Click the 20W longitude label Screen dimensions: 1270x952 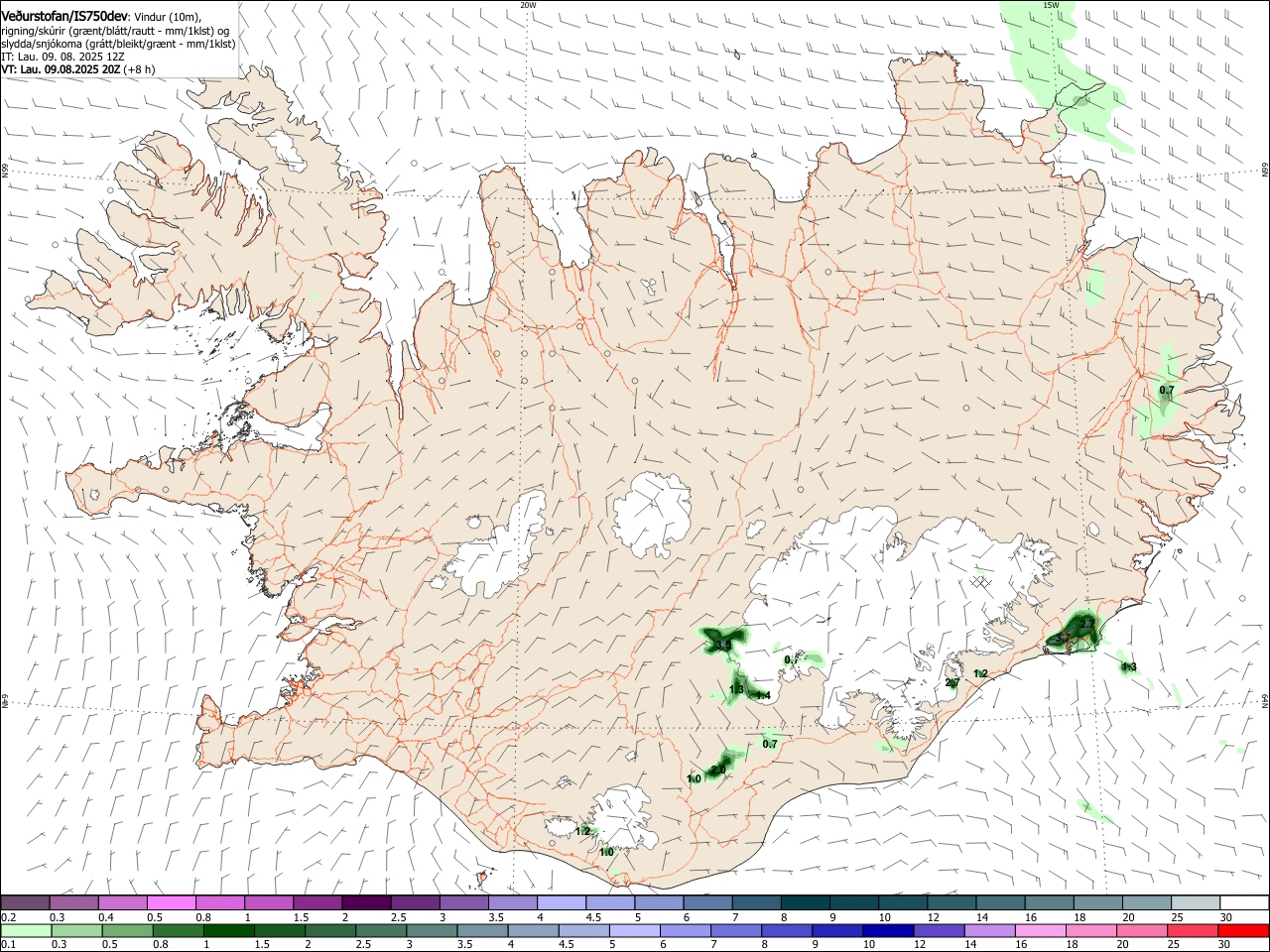tap(528, 5)
